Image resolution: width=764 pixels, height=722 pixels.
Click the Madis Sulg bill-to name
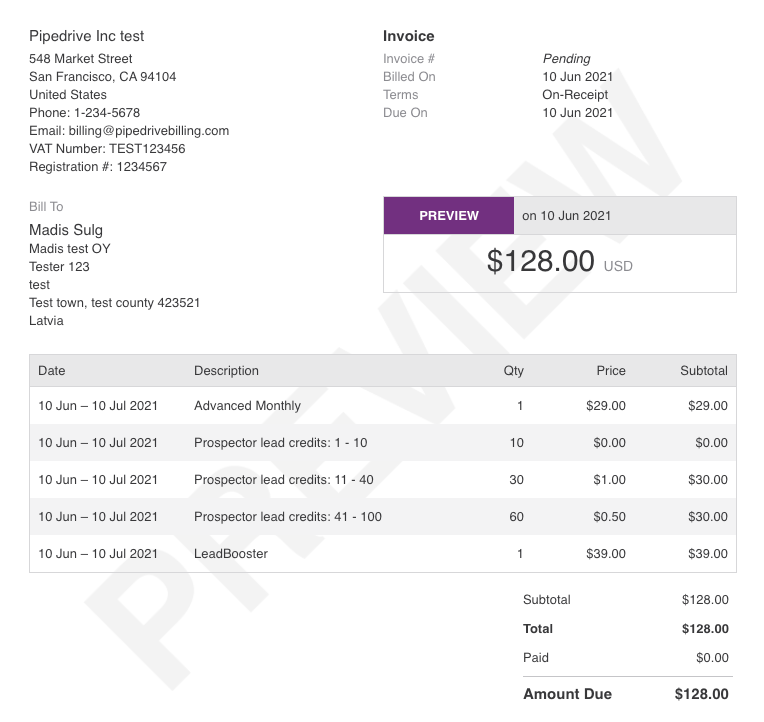[x=66, y=229]
